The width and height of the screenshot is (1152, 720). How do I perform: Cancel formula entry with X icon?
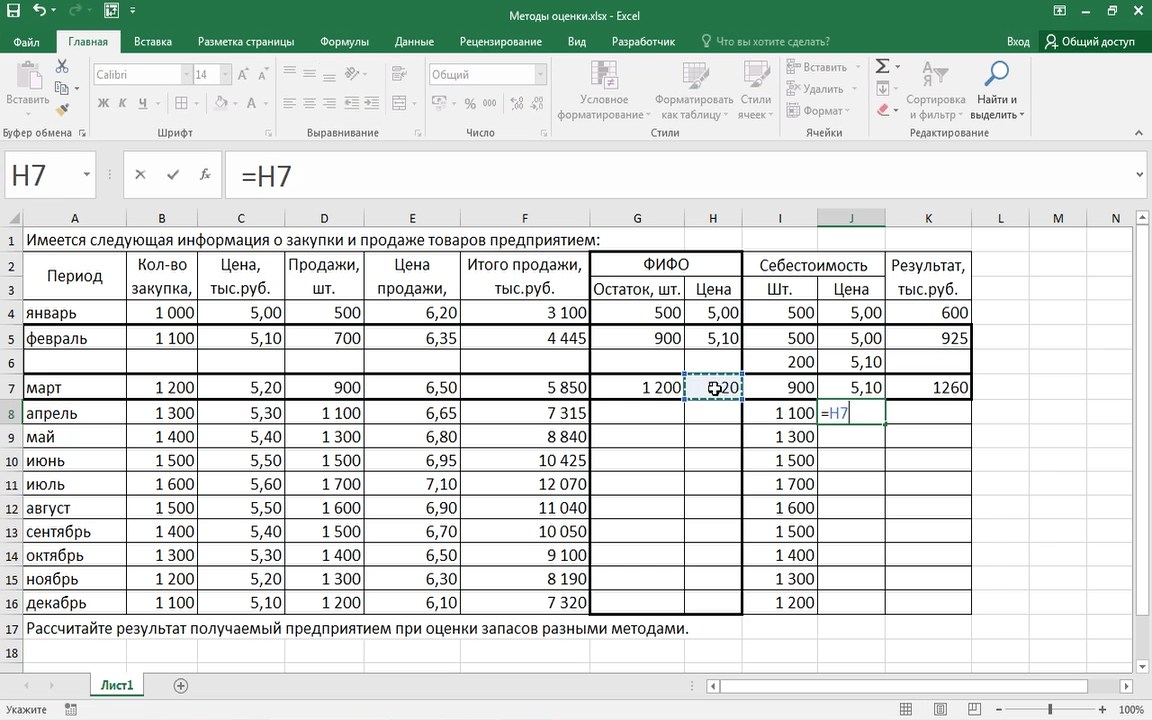[x=140, y=175]
